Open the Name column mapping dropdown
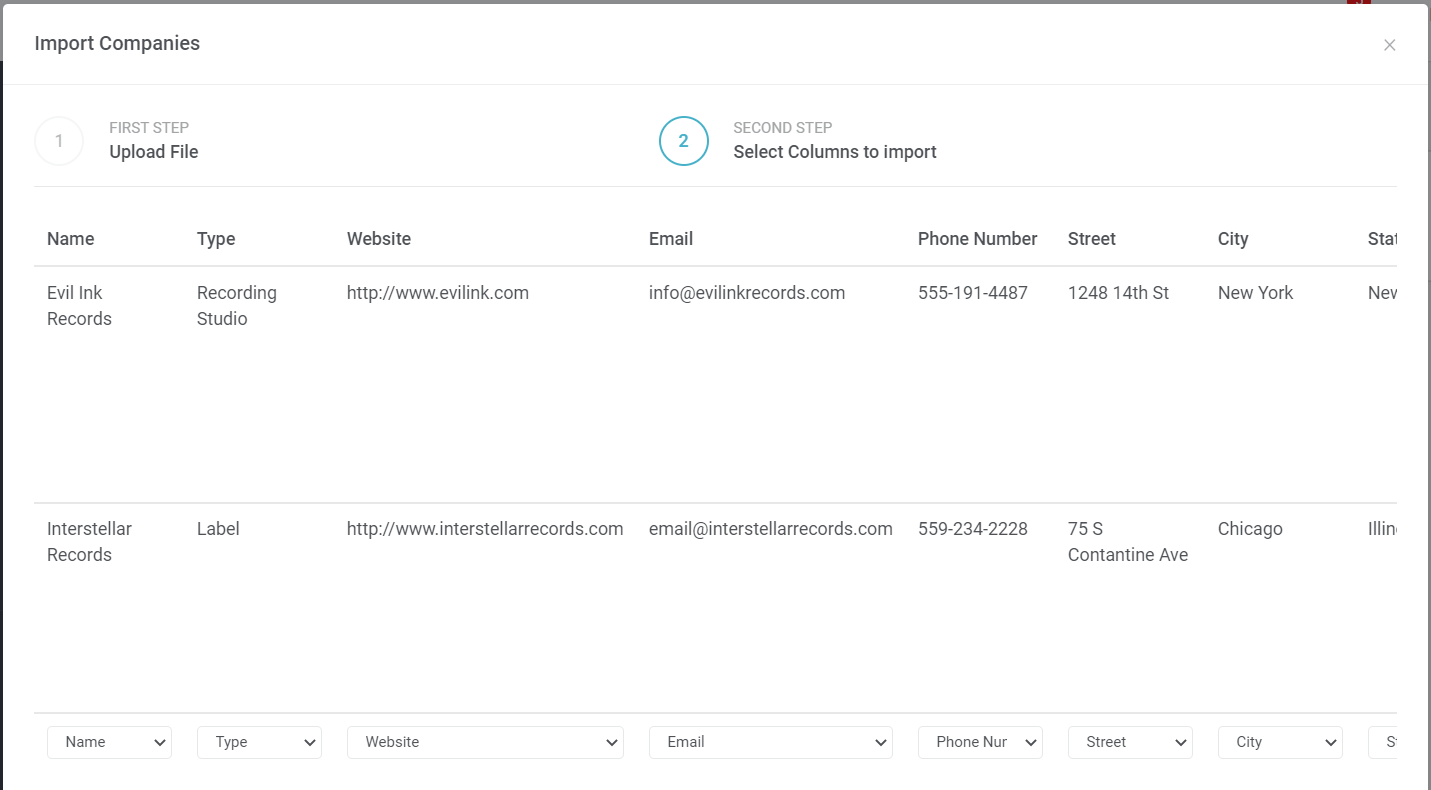Screen dimensions: 1431x790 pos(109,742)
